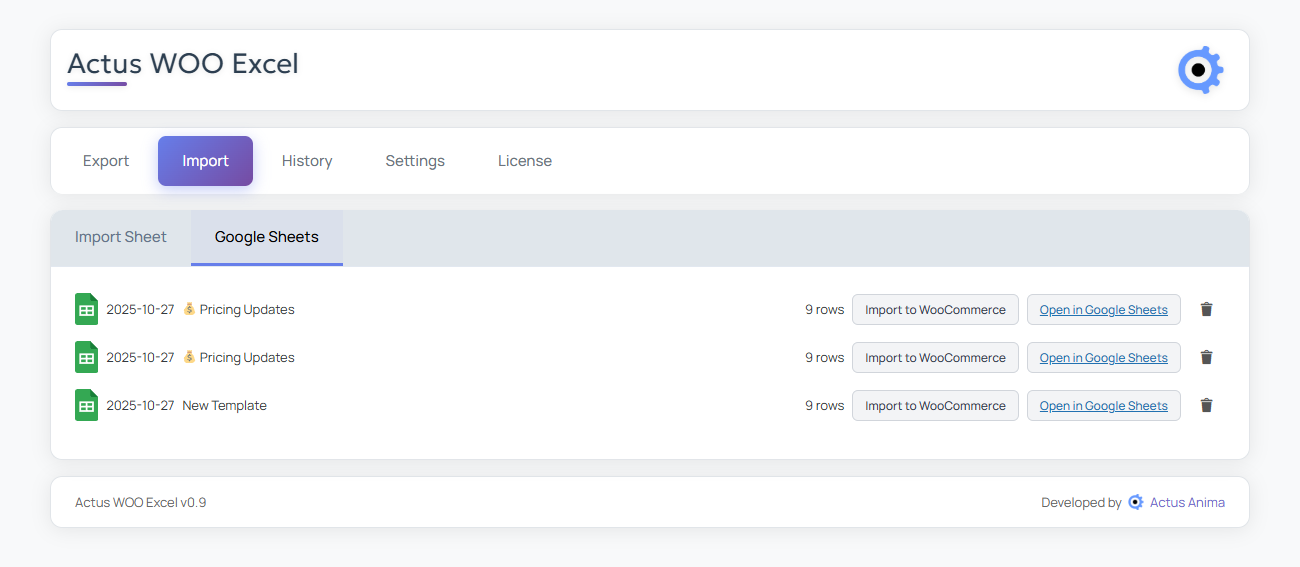Click the sheet icon of the first Pricing Updates row
The width and height of the screenshot is (1300, 567).
[x=87, y=309]
